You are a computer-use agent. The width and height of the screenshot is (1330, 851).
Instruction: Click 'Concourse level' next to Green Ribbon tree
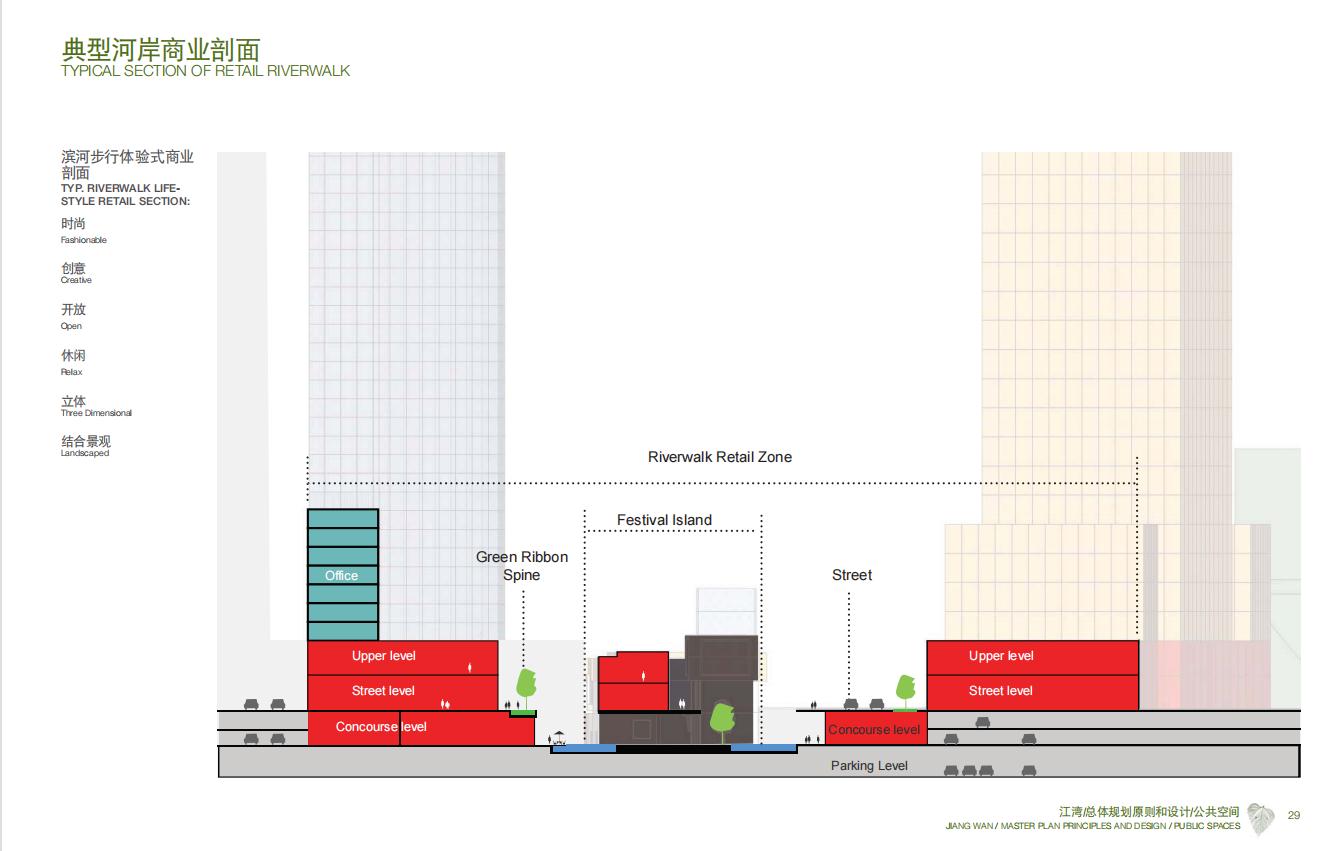coord(381,727)
